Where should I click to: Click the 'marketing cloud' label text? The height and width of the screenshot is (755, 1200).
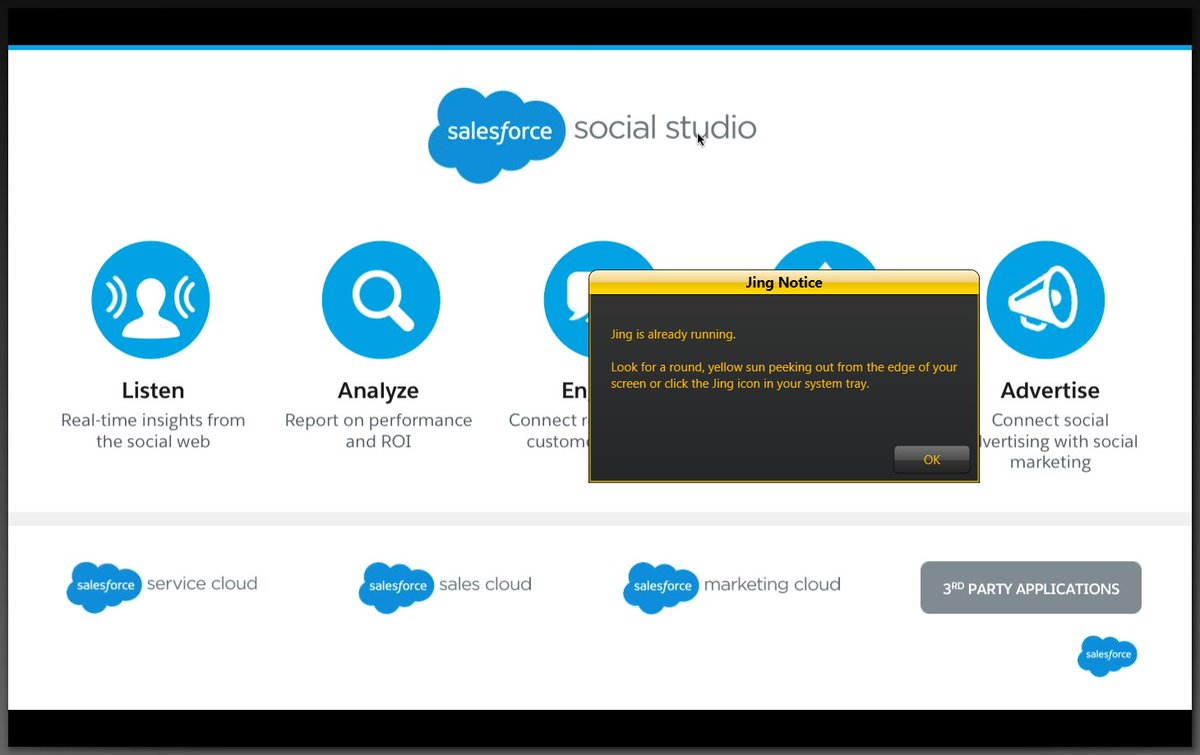coord(772,585)
